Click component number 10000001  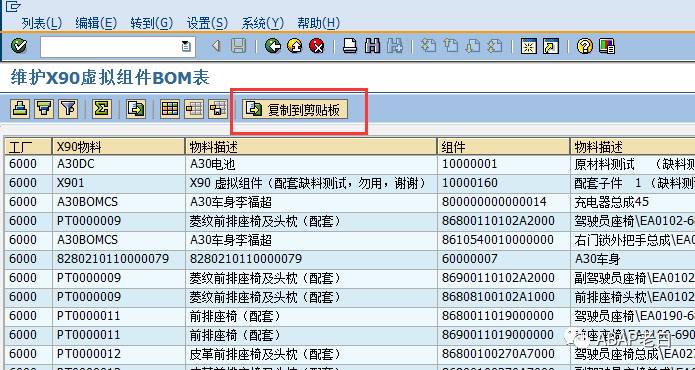(469, 164)
